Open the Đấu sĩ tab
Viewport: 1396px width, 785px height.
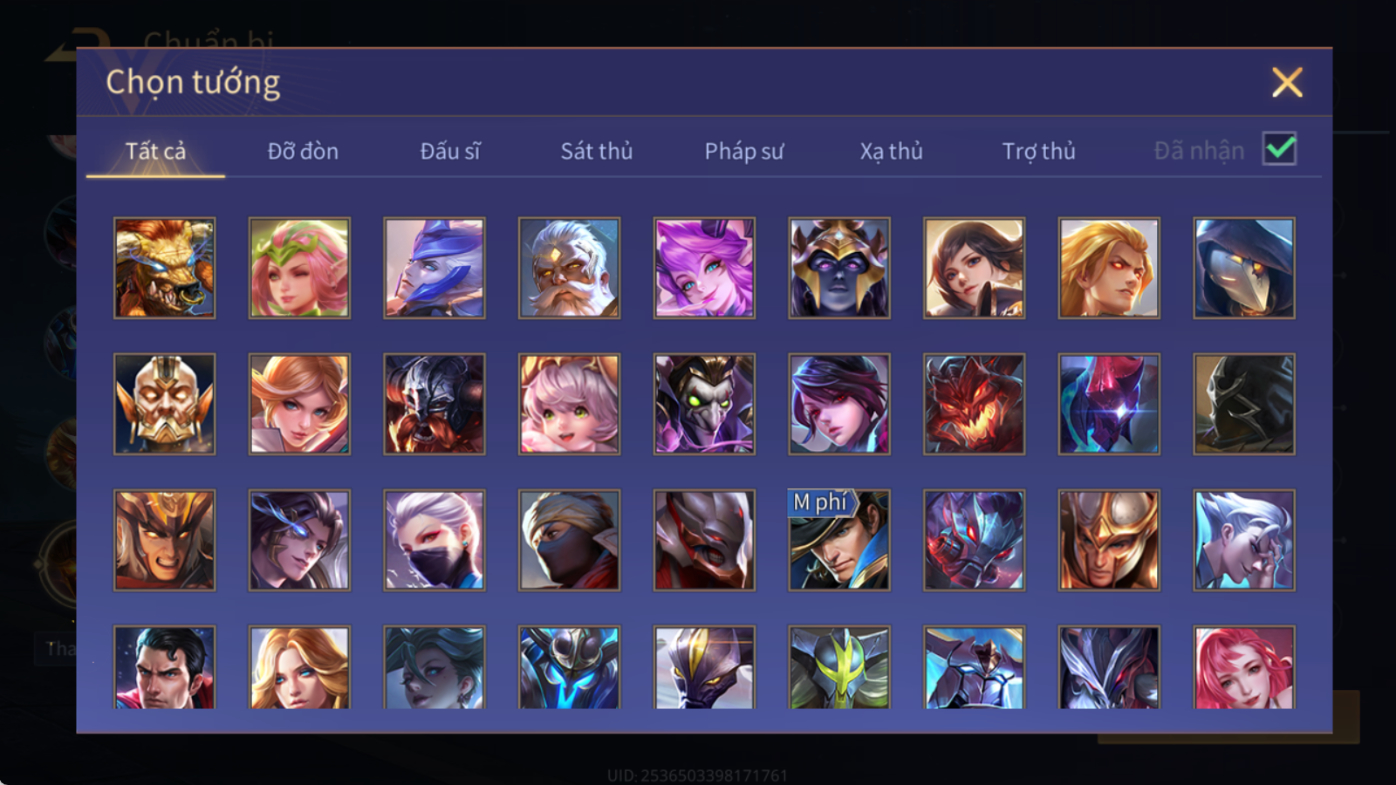[x=450, y=151]
